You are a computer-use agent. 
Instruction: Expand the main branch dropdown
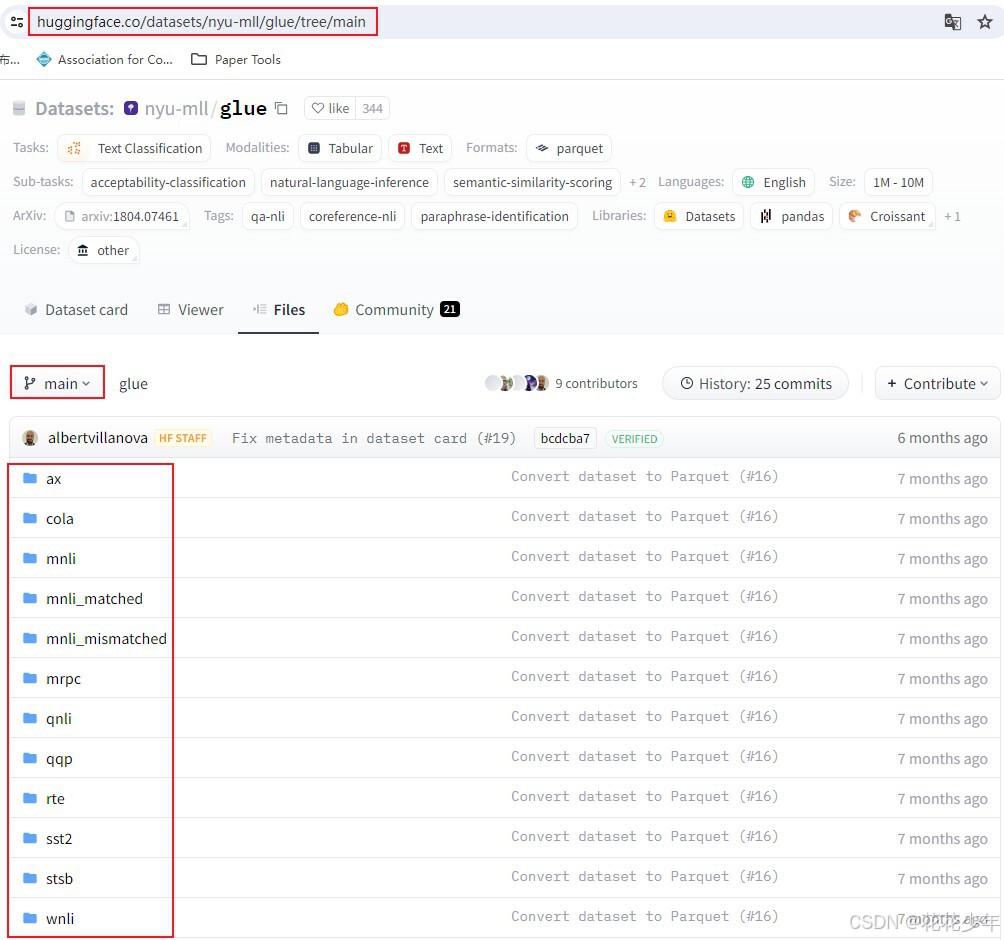coord(58,383)
